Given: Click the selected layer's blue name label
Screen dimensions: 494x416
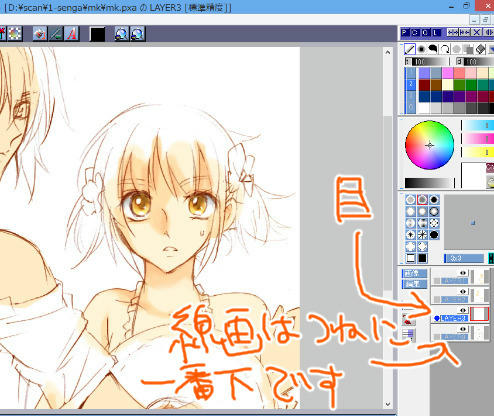Looking at the screenshot, I should pyautogui.click(x=455, y=318).
